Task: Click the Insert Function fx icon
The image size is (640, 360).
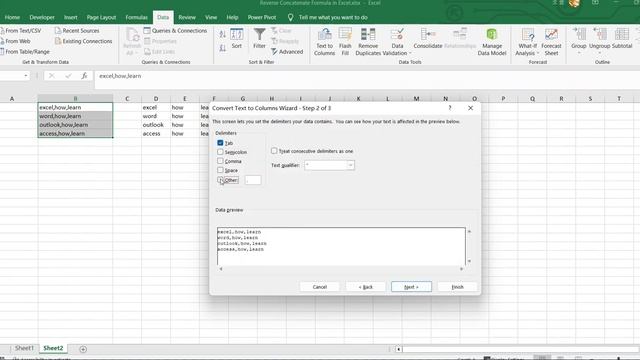Action: coord(84,76)
